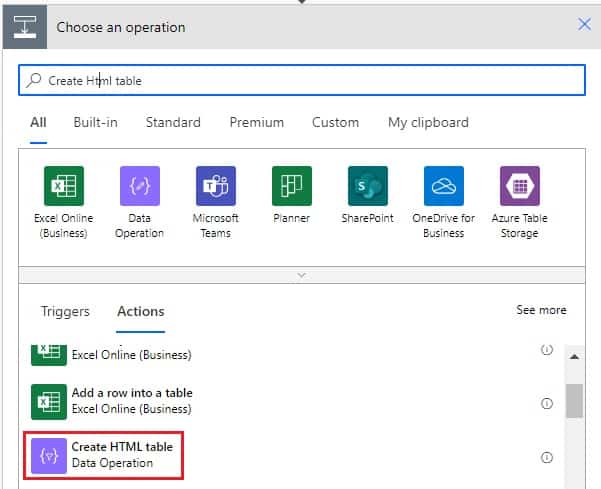Close the Choose an operation panel

tap(584, 25)
